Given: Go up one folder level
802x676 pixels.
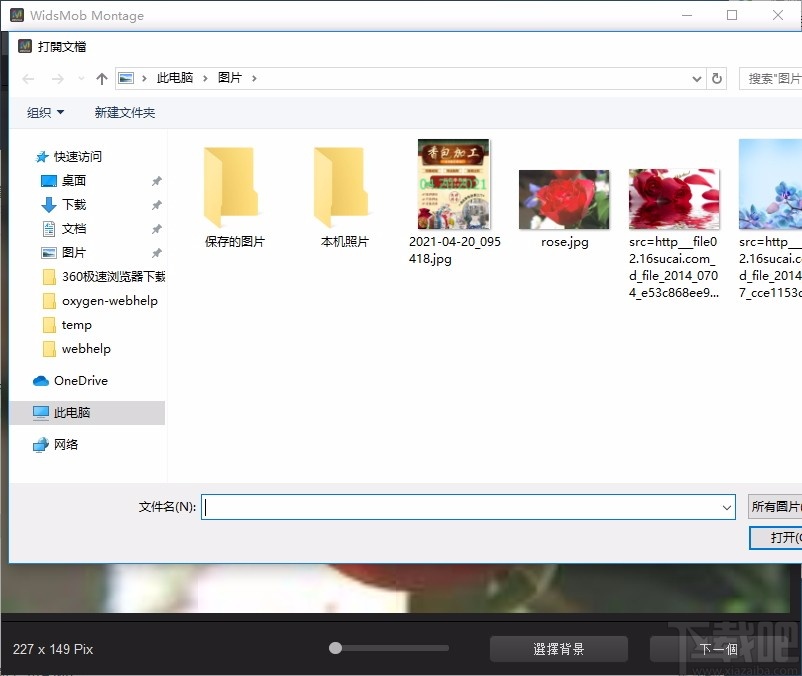Looking at the screenshot, I should pos(101,78).
